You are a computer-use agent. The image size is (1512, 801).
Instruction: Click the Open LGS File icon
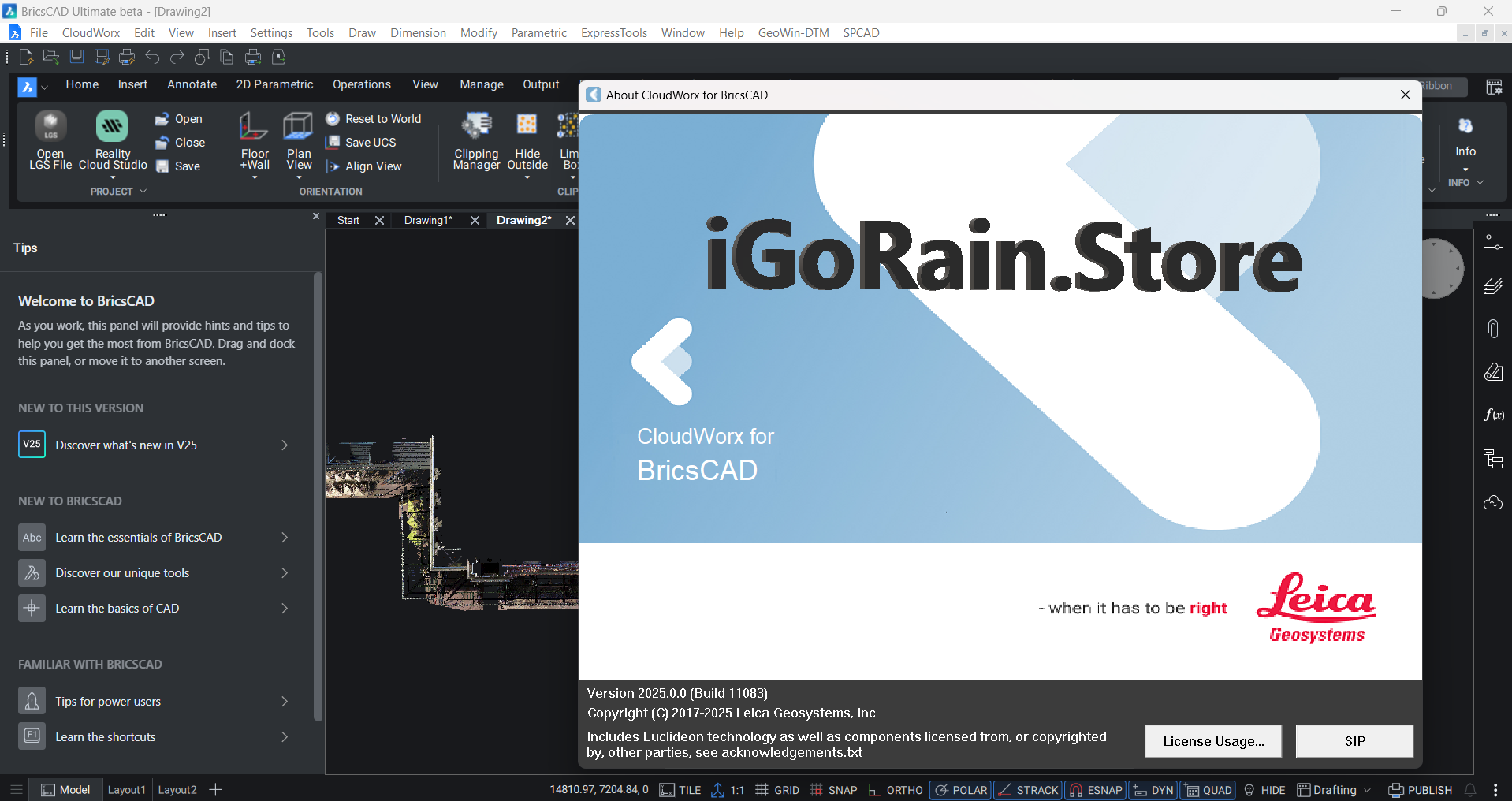50,127
